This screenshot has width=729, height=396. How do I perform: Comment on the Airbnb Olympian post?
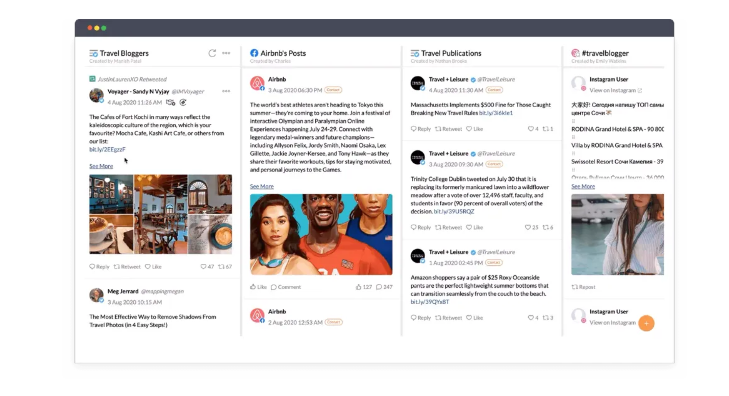click(x=286, y=287)
